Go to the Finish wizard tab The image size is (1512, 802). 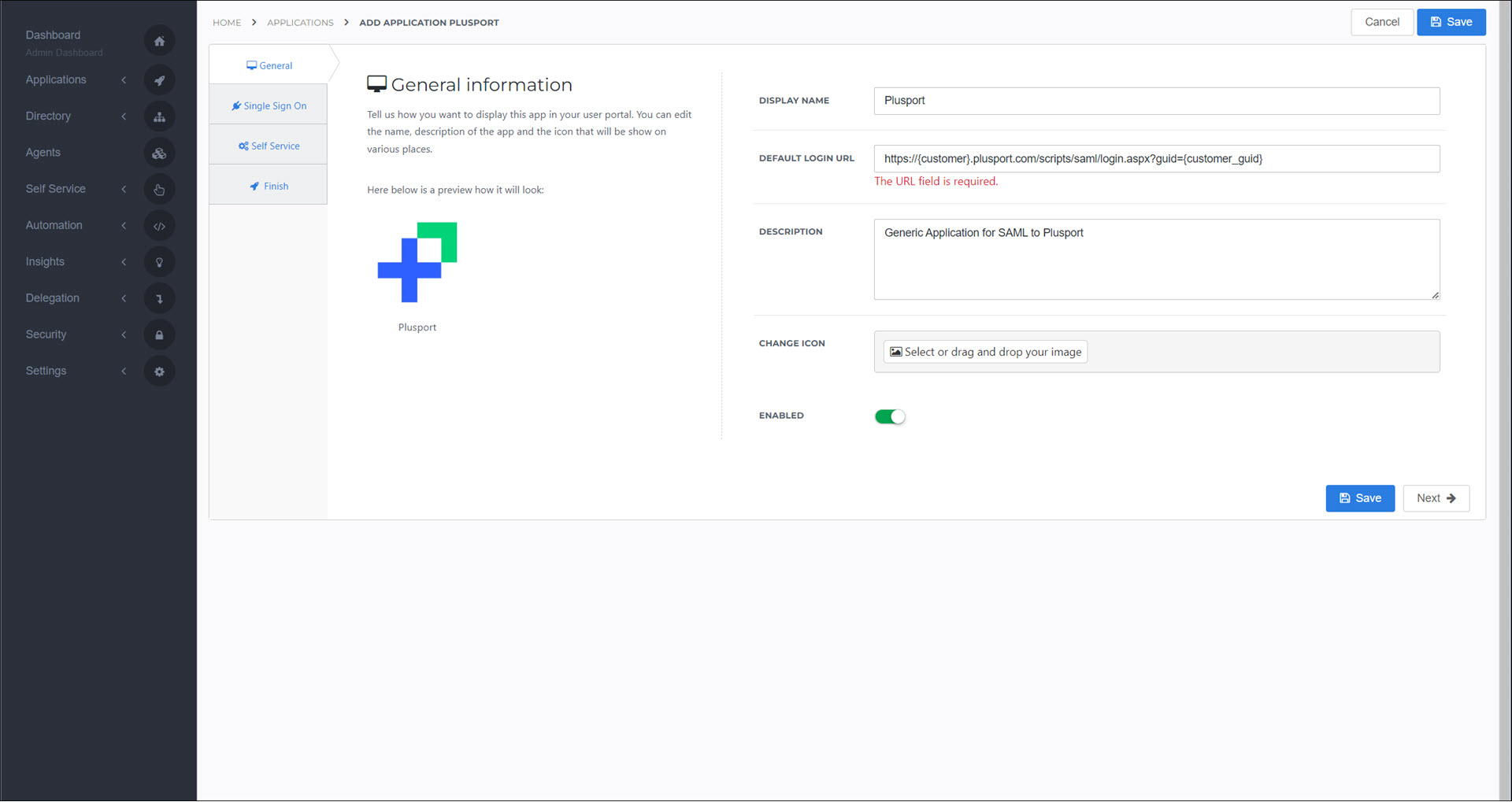pos(269,186)
